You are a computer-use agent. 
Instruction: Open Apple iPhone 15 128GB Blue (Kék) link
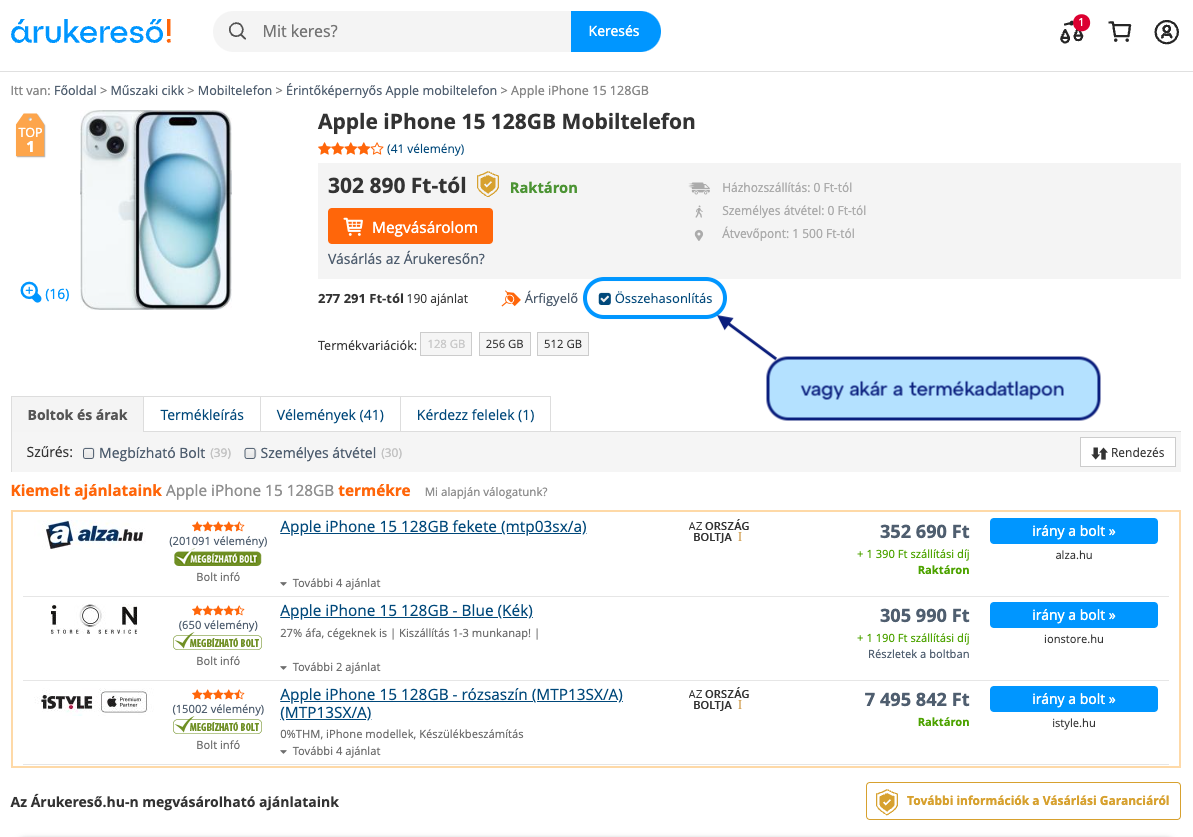point(406,610)
